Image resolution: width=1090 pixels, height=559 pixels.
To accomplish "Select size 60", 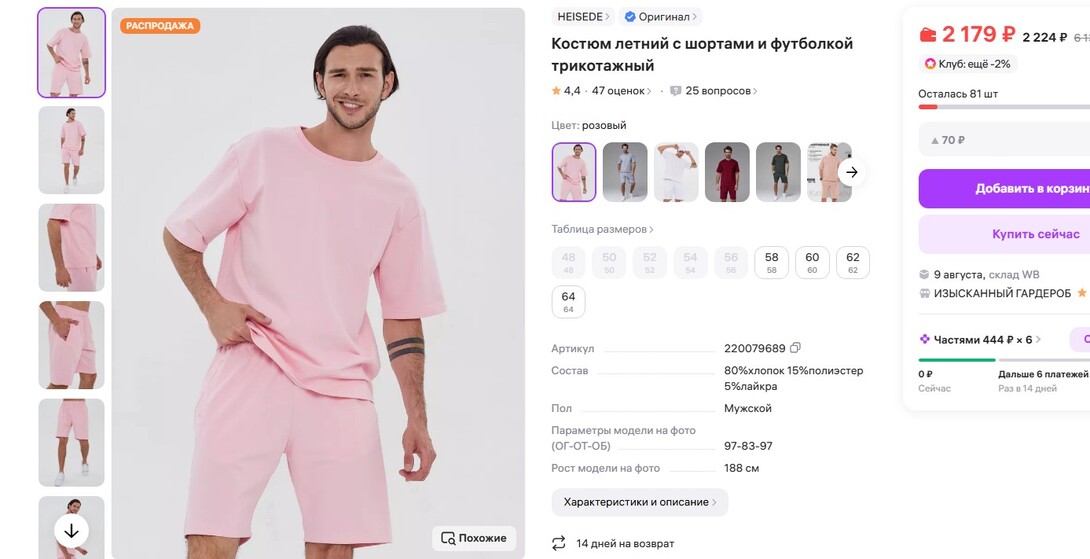I will (x=812, y=262).
